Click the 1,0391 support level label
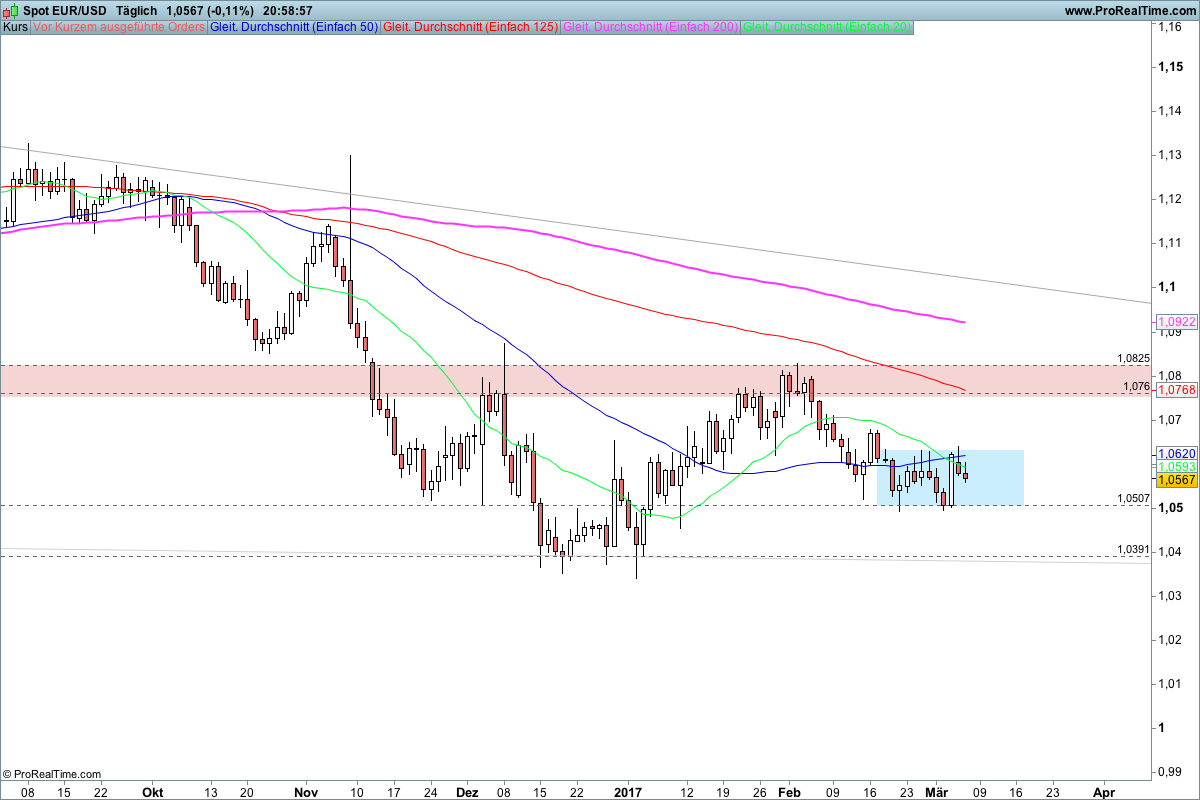Image resolution: width=1200 pixels, height=800 pixels. pos(1134,550)
